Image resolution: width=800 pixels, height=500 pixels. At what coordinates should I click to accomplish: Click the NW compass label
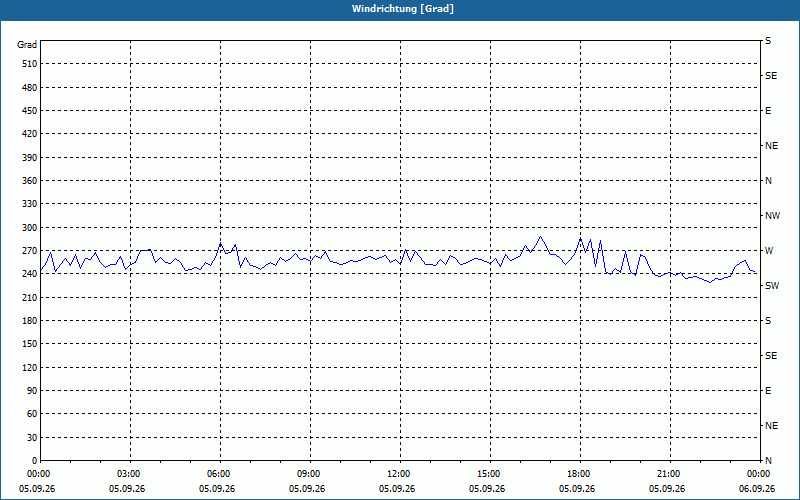pyautogui.click(x=772, y=216)
